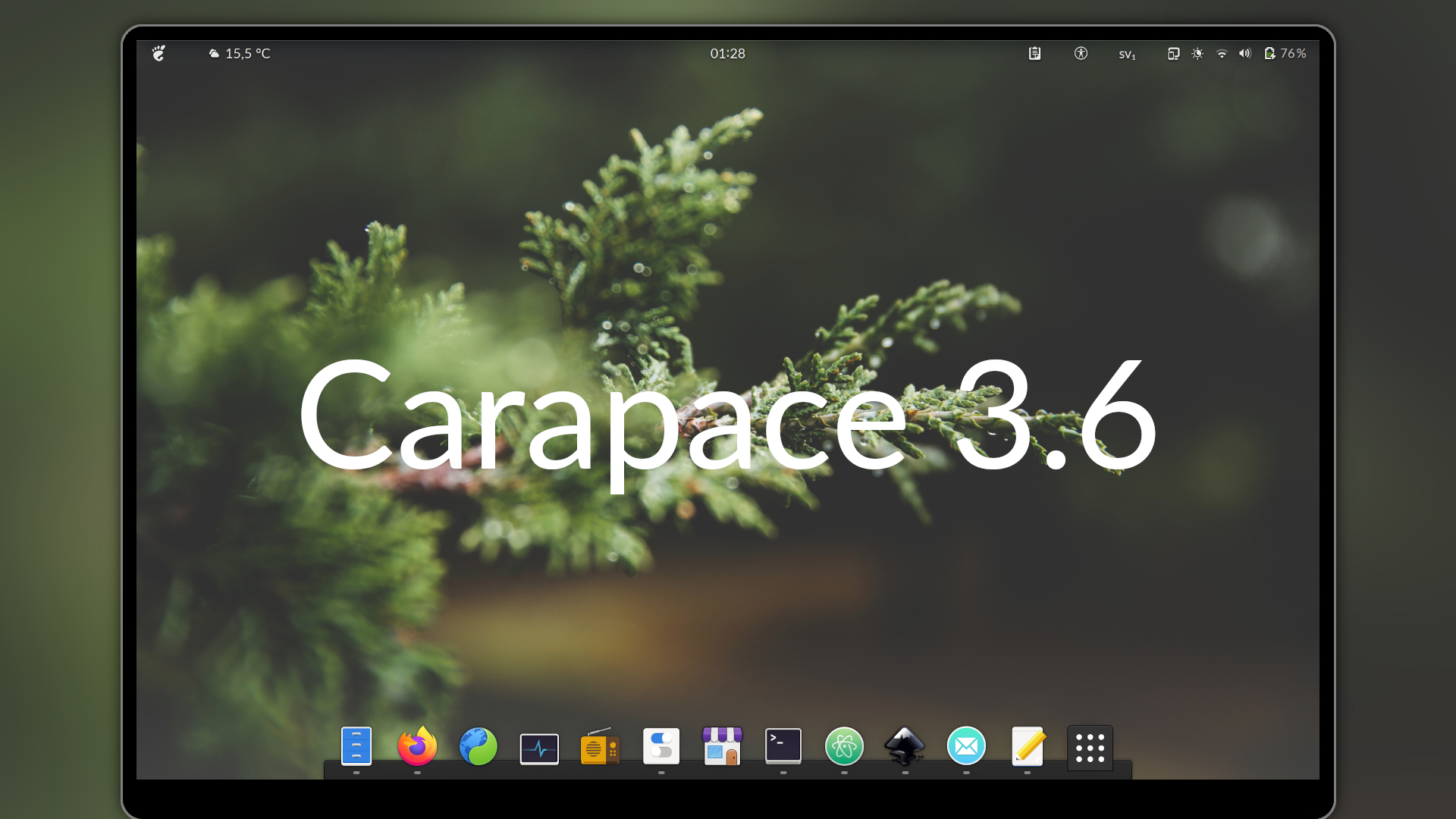Open the clock showing 01:28
The image size is (1456, 819).
(x=727, y=54)
